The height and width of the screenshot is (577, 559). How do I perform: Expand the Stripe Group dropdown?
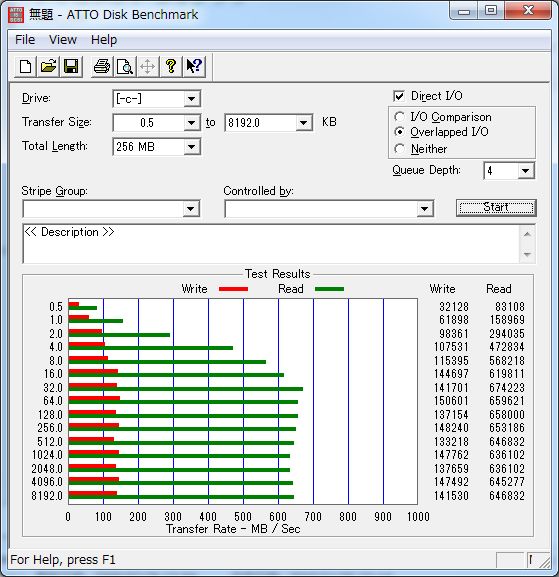click(191, 209)
